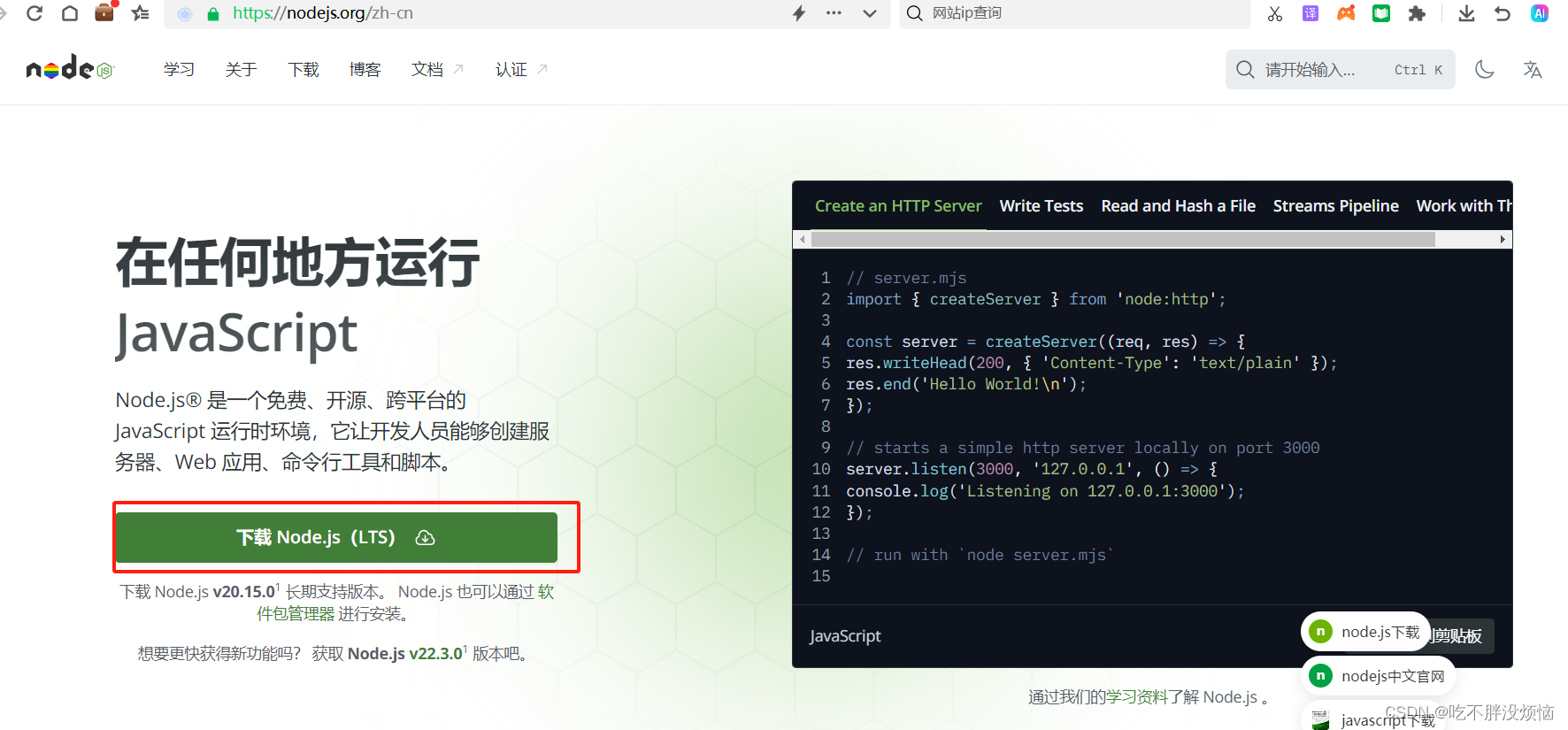This screenshot has height=730, width=1568.
Task: Toggle dark mode with the moon icon
Action: click(1485, 69)
